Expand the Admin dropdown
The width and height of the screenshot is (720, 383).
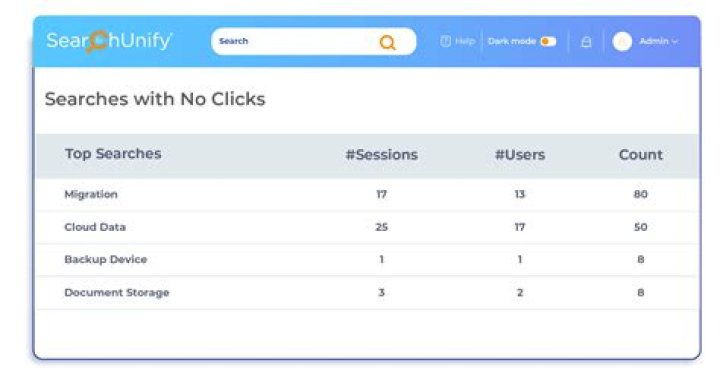coord(658,41)
